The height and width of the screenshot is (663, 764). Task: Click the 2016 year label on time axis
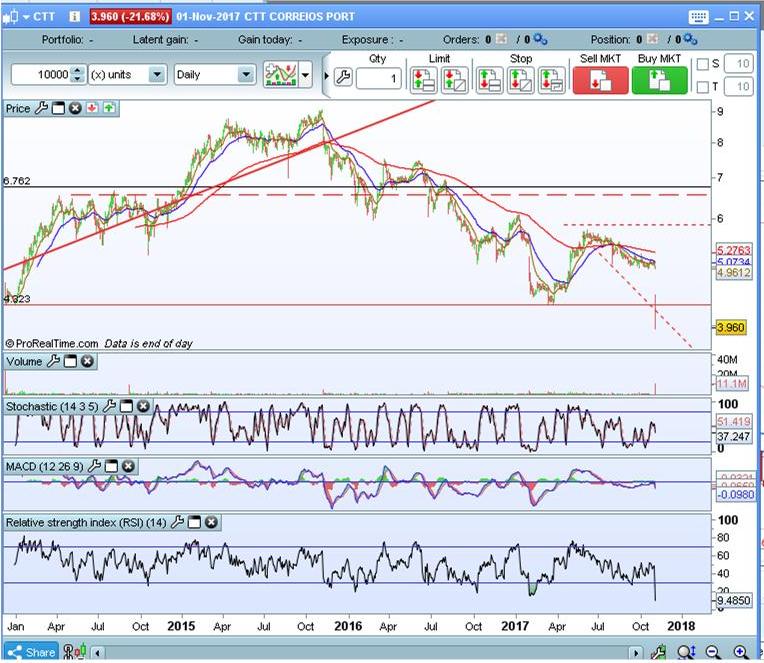click(x=348, y=626)
